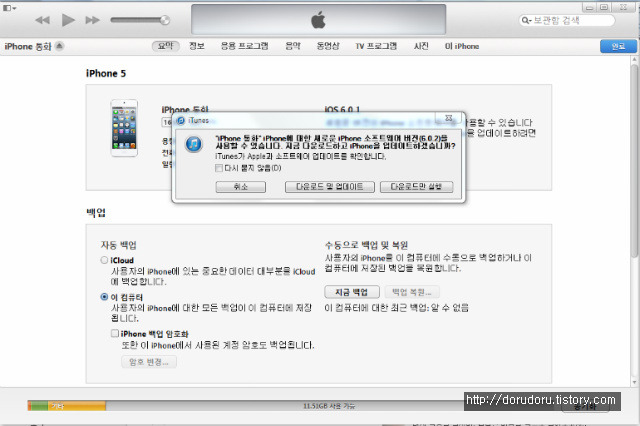
Task: Eject the iPhone using the eject icon
Action: click(x=60, y=46)
